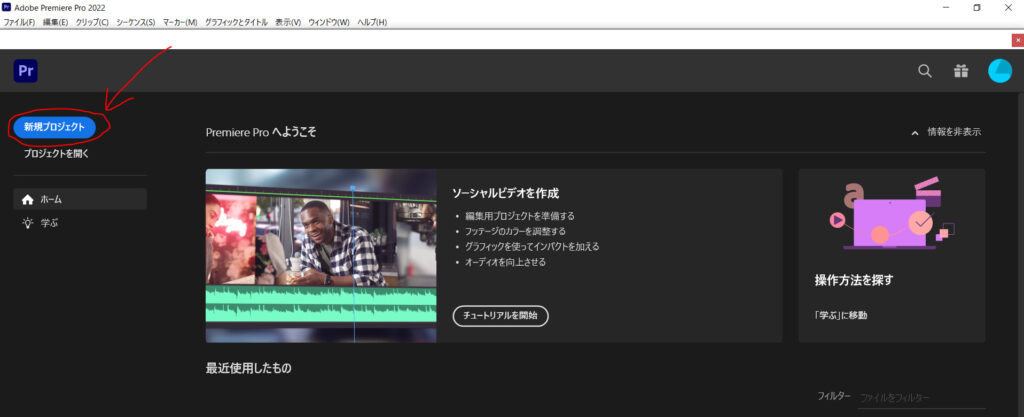Select the ホーム sidebar item
This screenshot has height=417, width=1024.
click(80, 199)
